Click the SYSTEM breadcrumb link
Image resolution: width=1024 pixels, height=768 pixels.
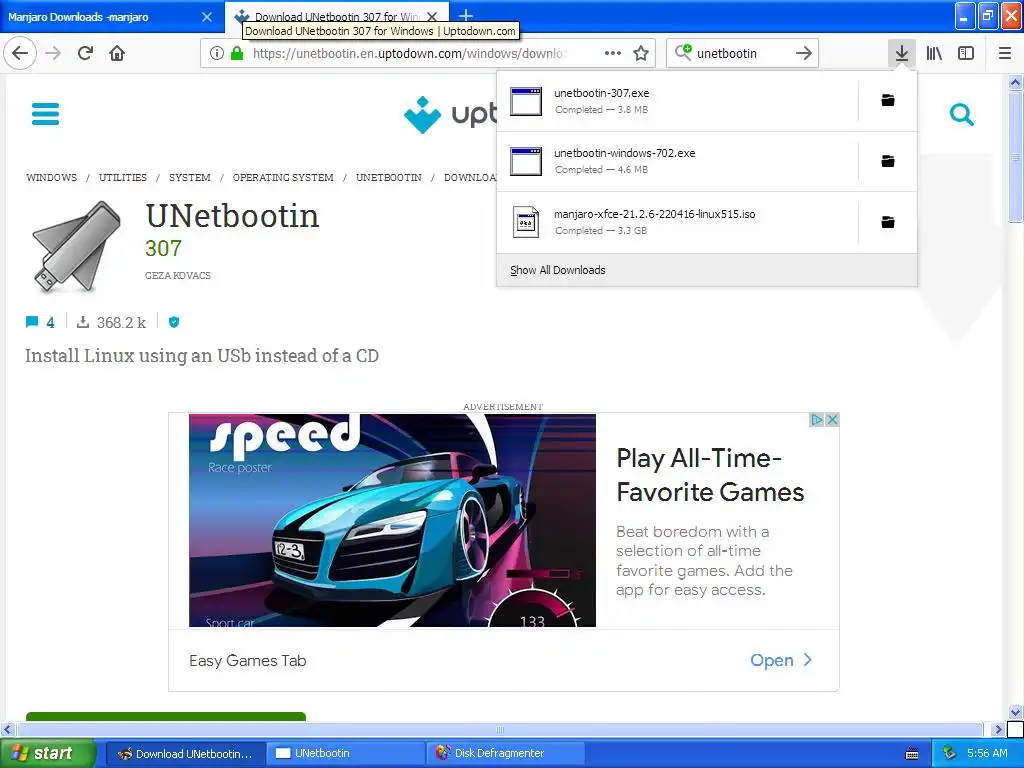coord(189,178)
